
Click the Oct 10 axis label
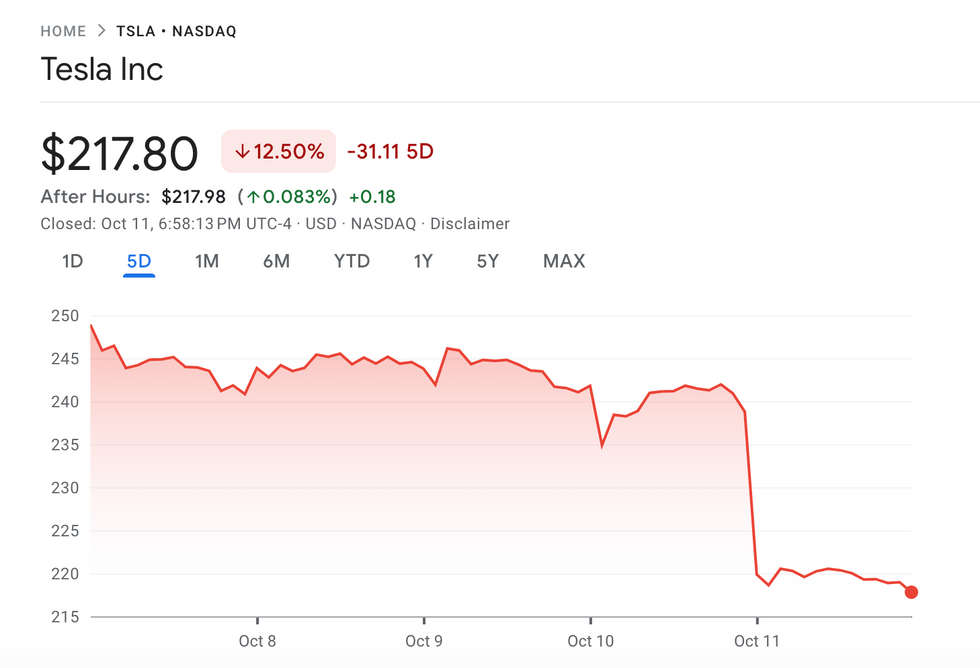pyautogui.click(x=590, y=641)
